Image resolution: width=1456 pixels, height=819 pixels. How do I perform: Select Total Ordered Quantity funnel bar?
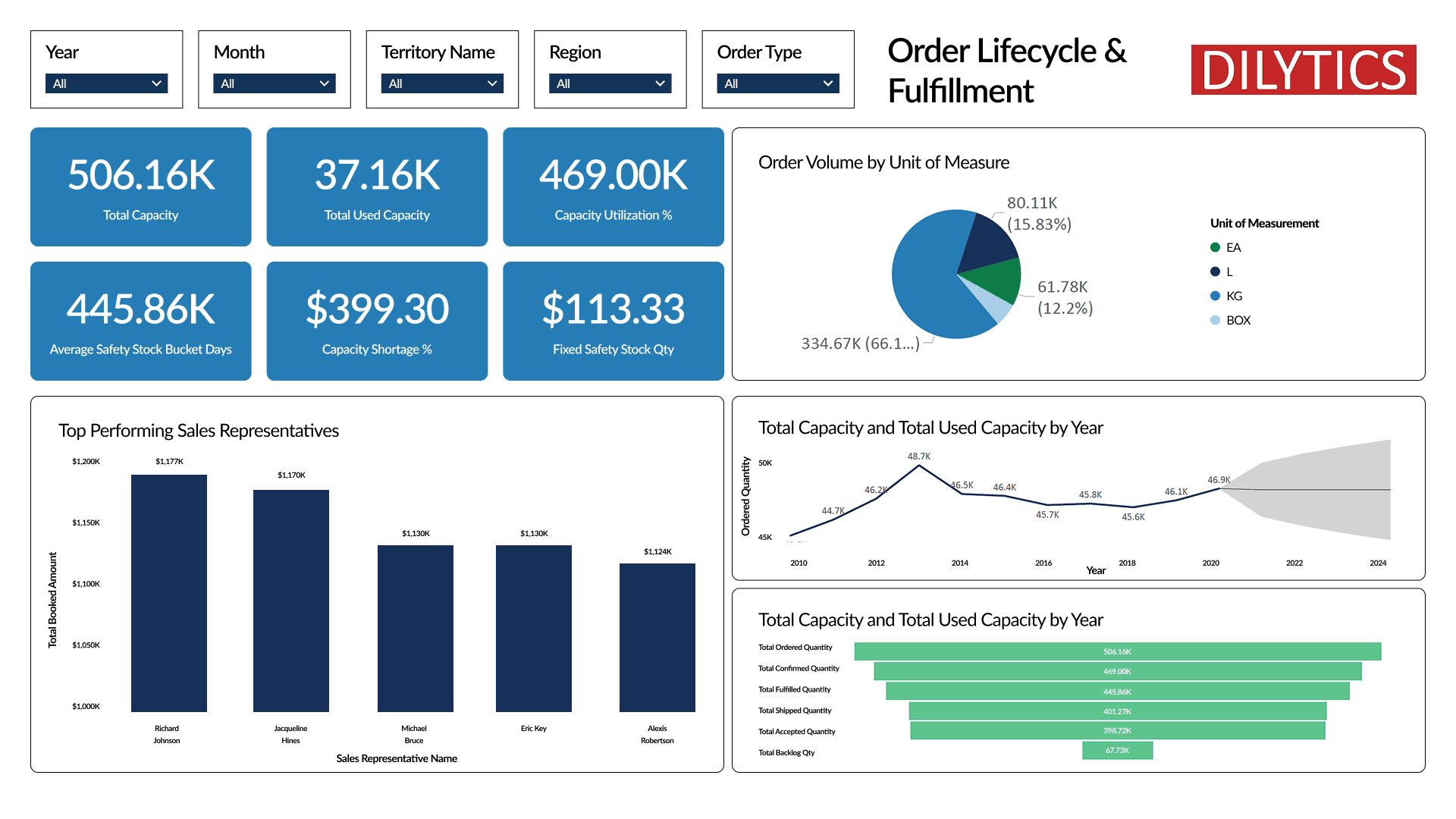1117,651
